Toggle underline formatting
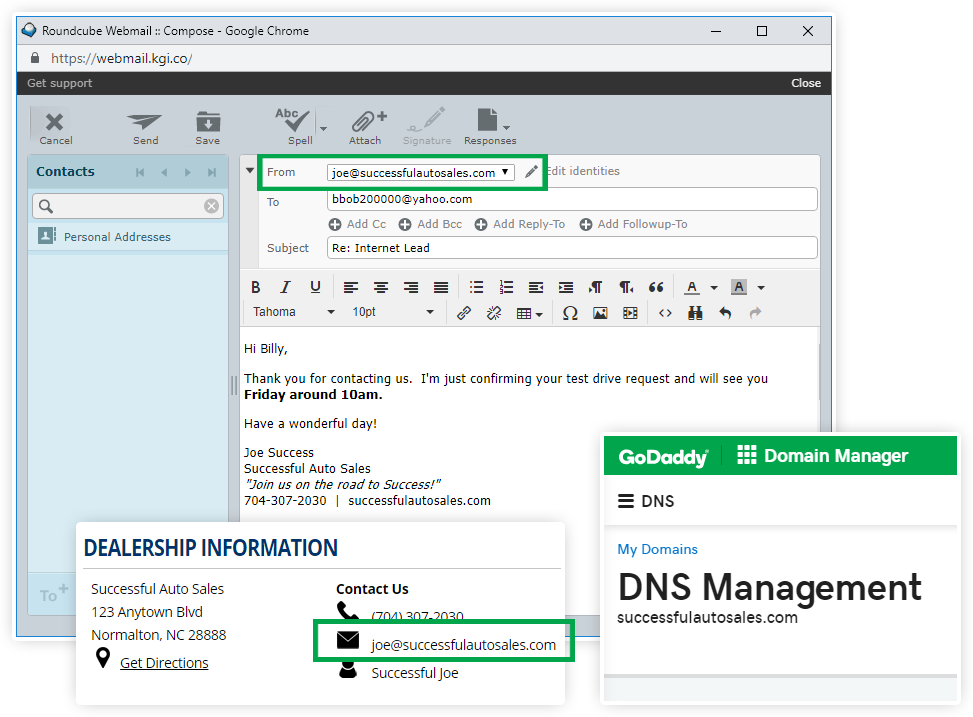This screenshot has width=973, height=717. pos(315,287)
